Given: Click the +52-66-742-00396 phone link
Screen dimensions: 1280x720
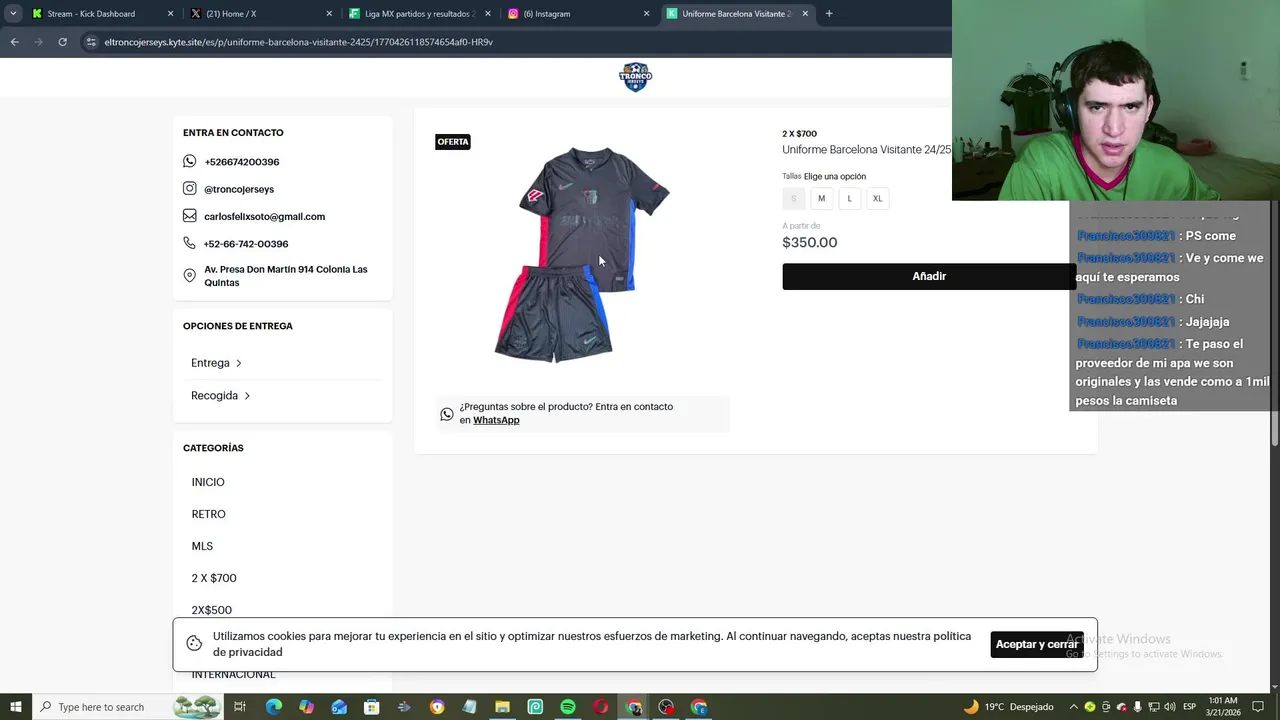Looking at the screenshot, I should (x=246, y=244).
